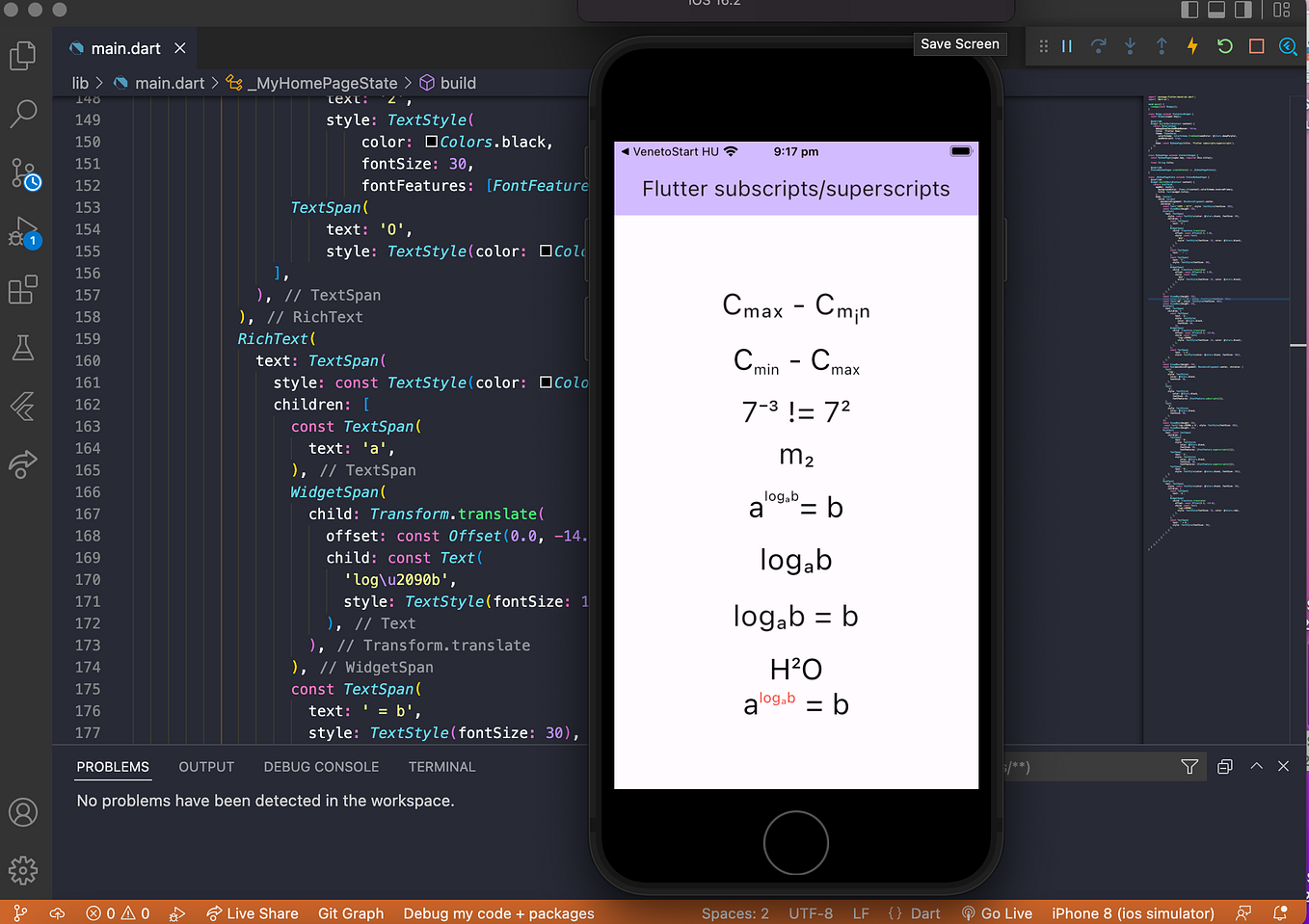Click the Save Screen button
This screenshot has width=1309, height=924.
pos(959,43)
